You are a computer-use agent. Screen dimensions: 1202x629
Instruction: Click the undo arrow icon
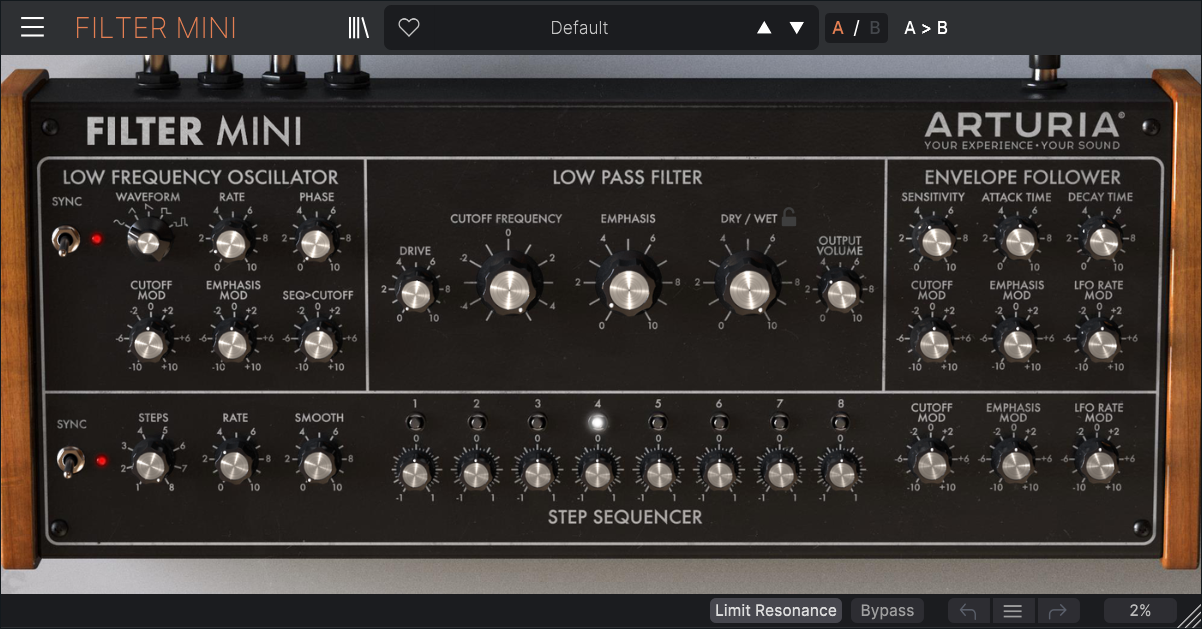pos(968,611)
